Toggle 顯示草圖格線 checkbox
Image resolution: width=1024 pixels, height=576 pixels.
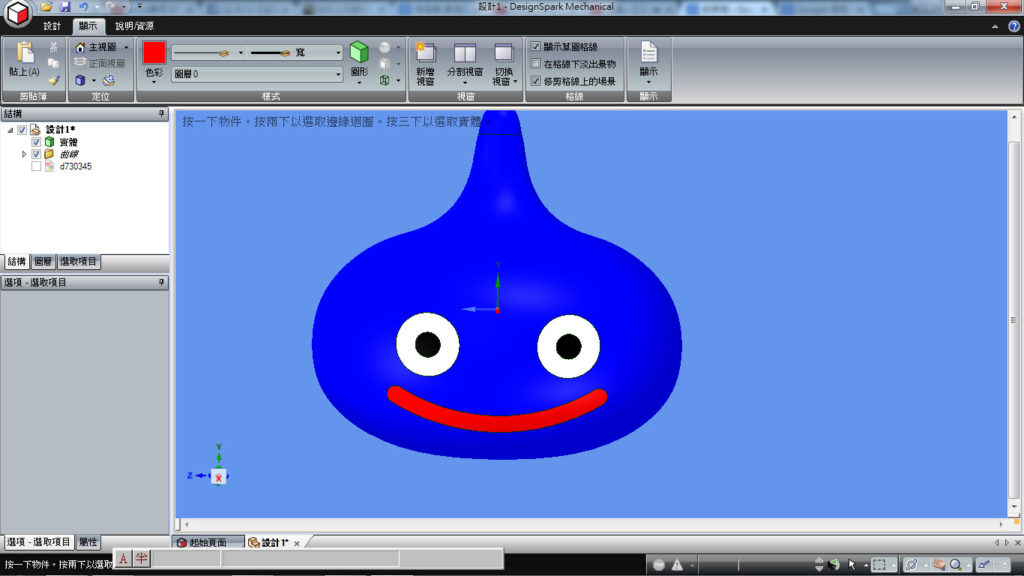pyautogui.click(x=536, y=46)
